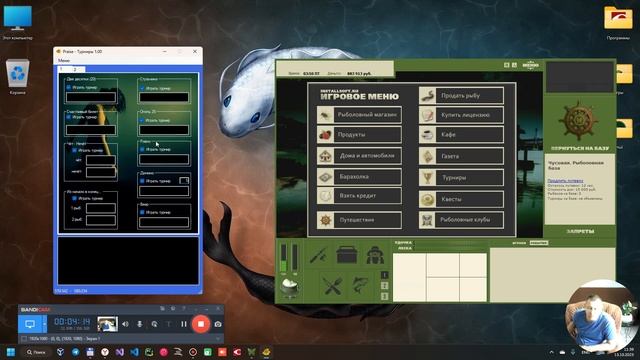
Task: Click the Меню item in the Praise window
Action: coord(64,60)
